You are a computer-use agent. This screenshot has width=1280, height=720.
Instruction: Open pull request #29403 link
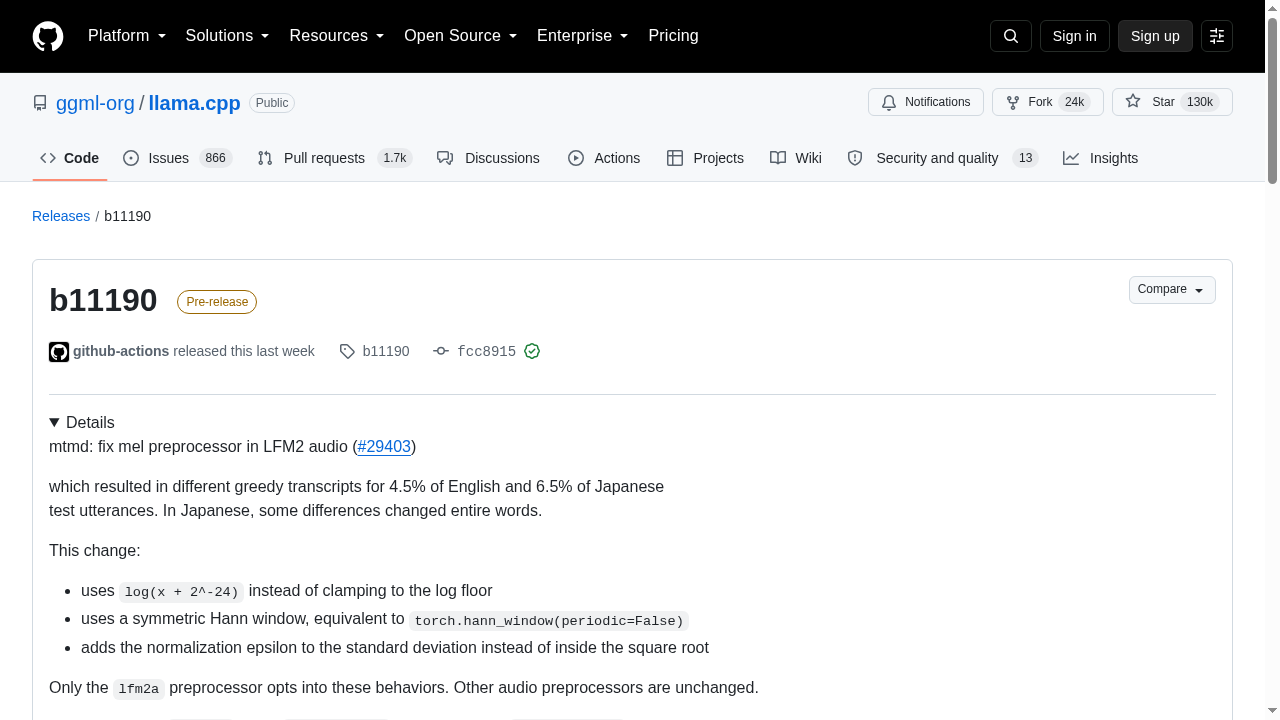click(x=384, y=446)
